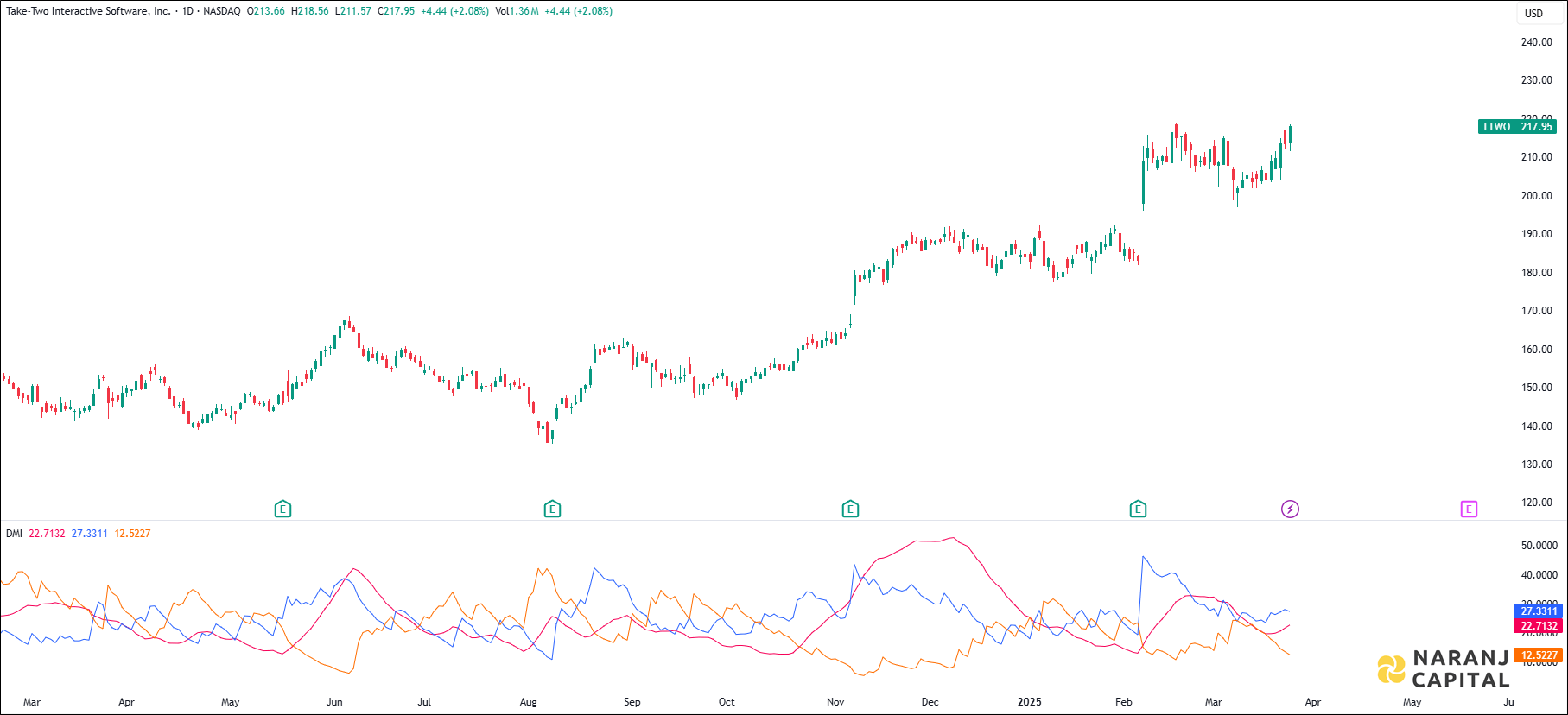Click the red 22.7132 axis value tag
Screen dimensions: 1568x715
[1539, 626]
